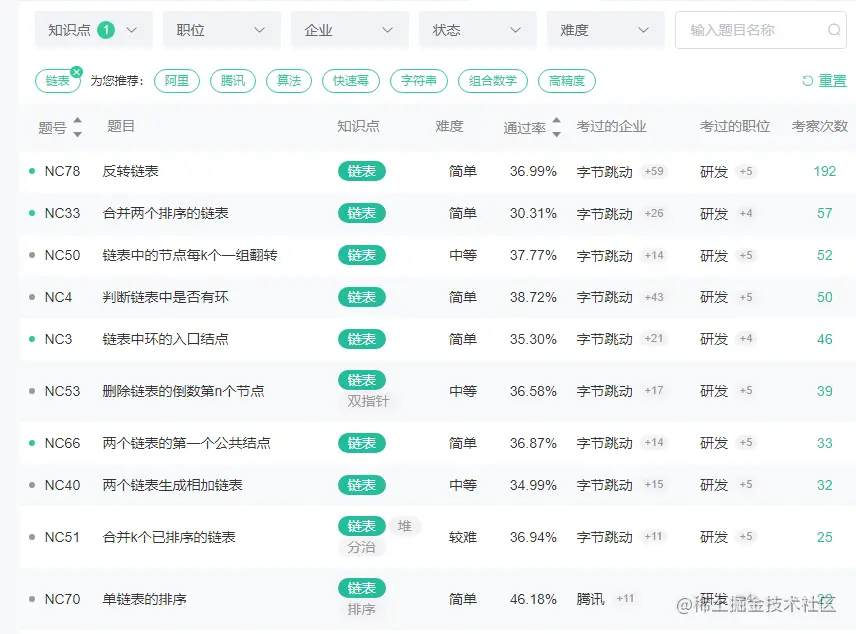This screenshot has height=634, width=856.
Task: Click the 分治 tag in the NC51 row
Action: click(362, 547)
